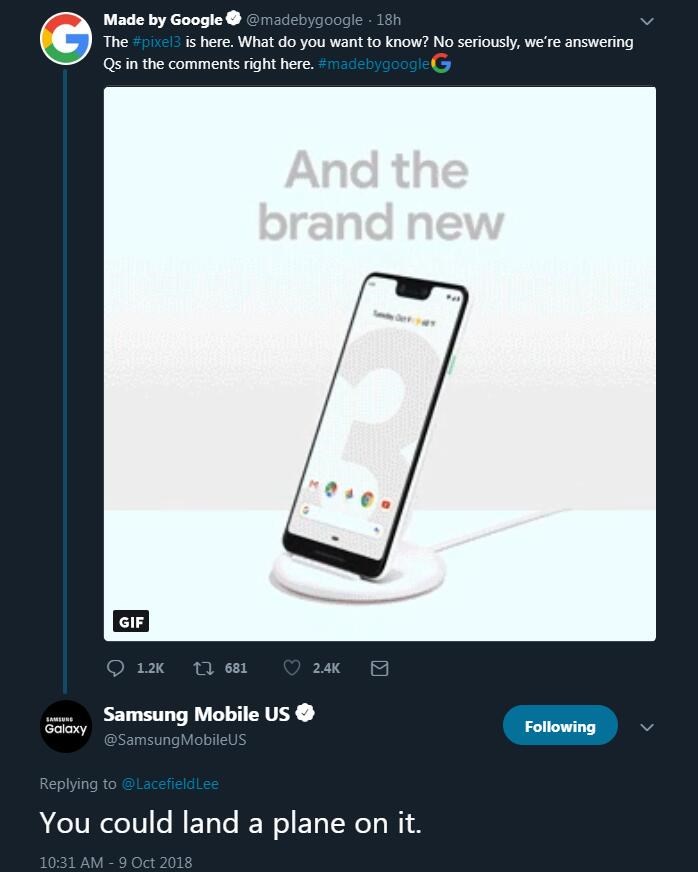Screen dimensions: 698x872
Task: Click Samsung Mobile US verified badge
Action: [x=305, y=712]
